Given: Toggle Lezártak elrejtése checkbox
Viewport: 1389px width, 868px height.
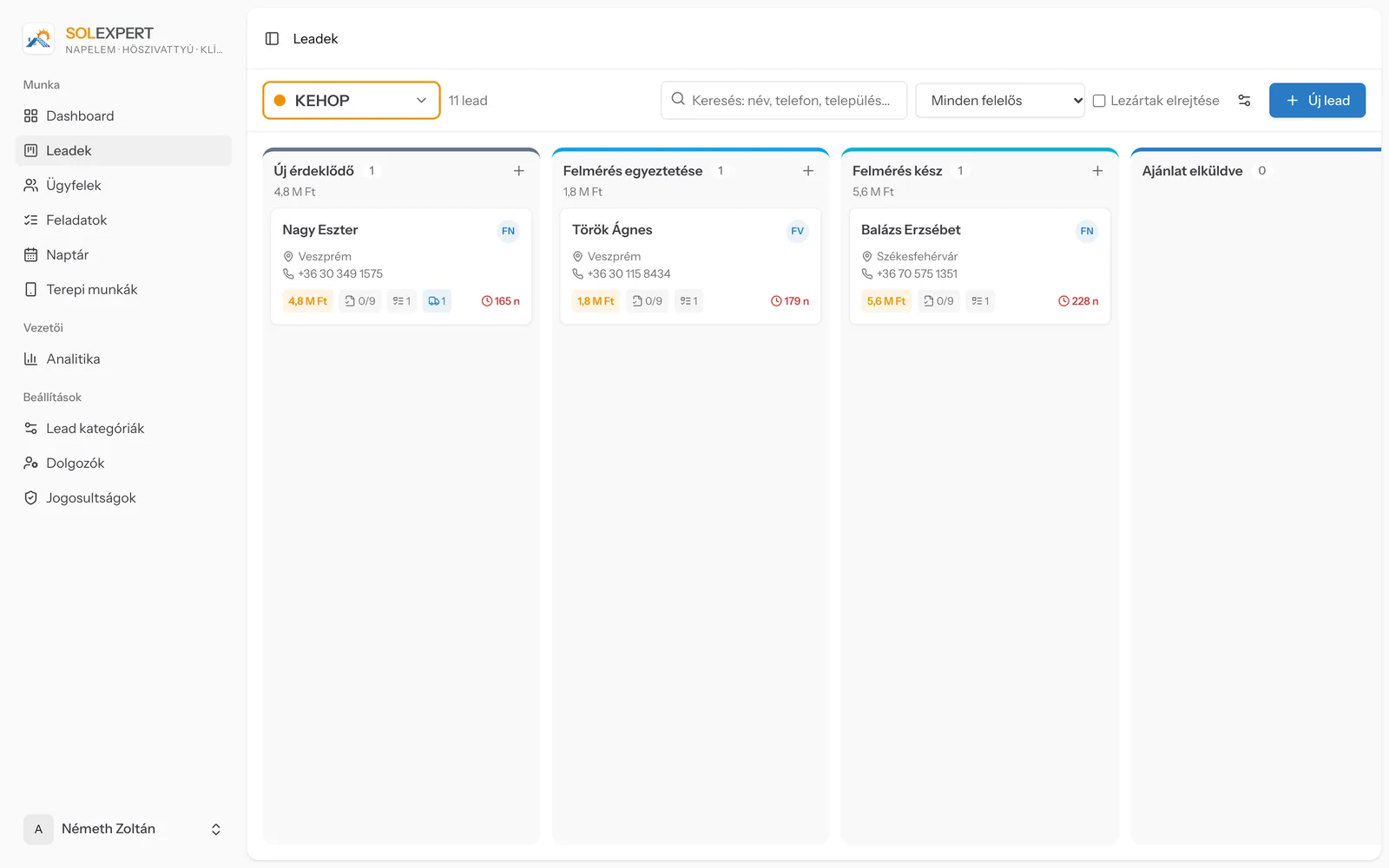Looking at the screenshot, I should (x=1099, y=101).
